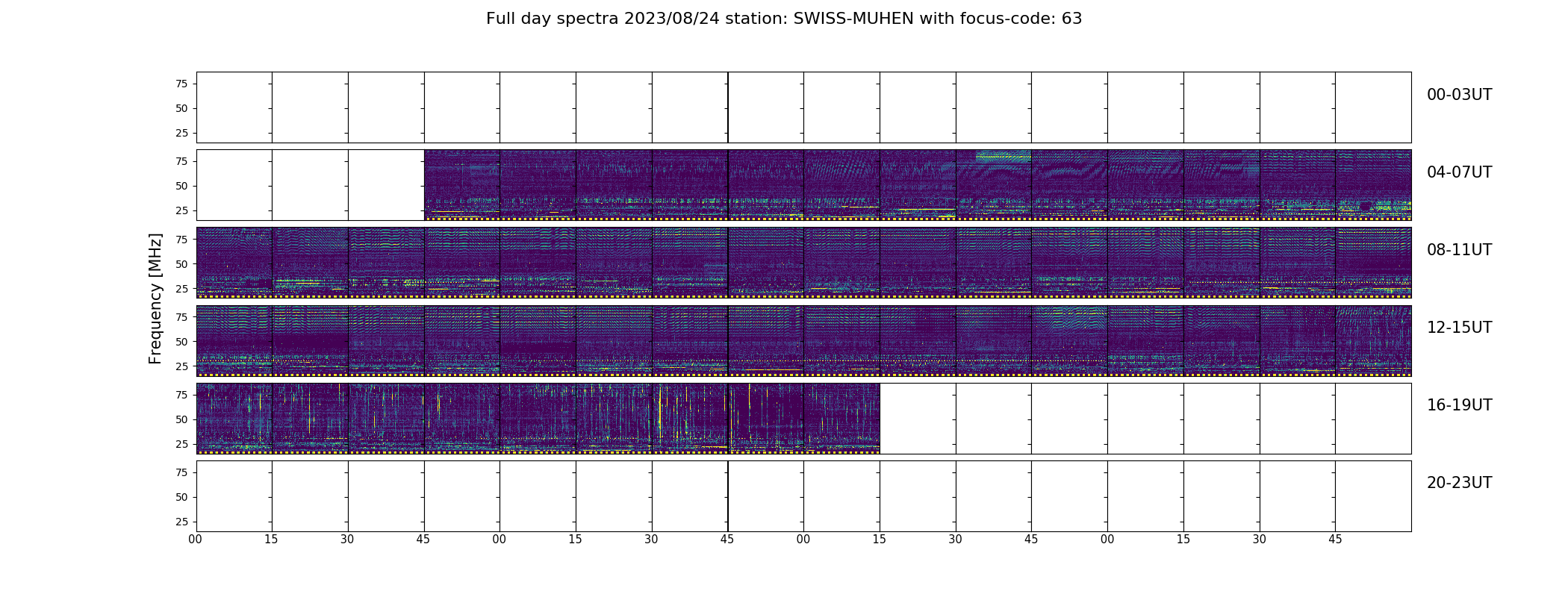Select the 75 MHz tick of 12-15UT row
Viewport: 1568px width, 597px height.
181,316
